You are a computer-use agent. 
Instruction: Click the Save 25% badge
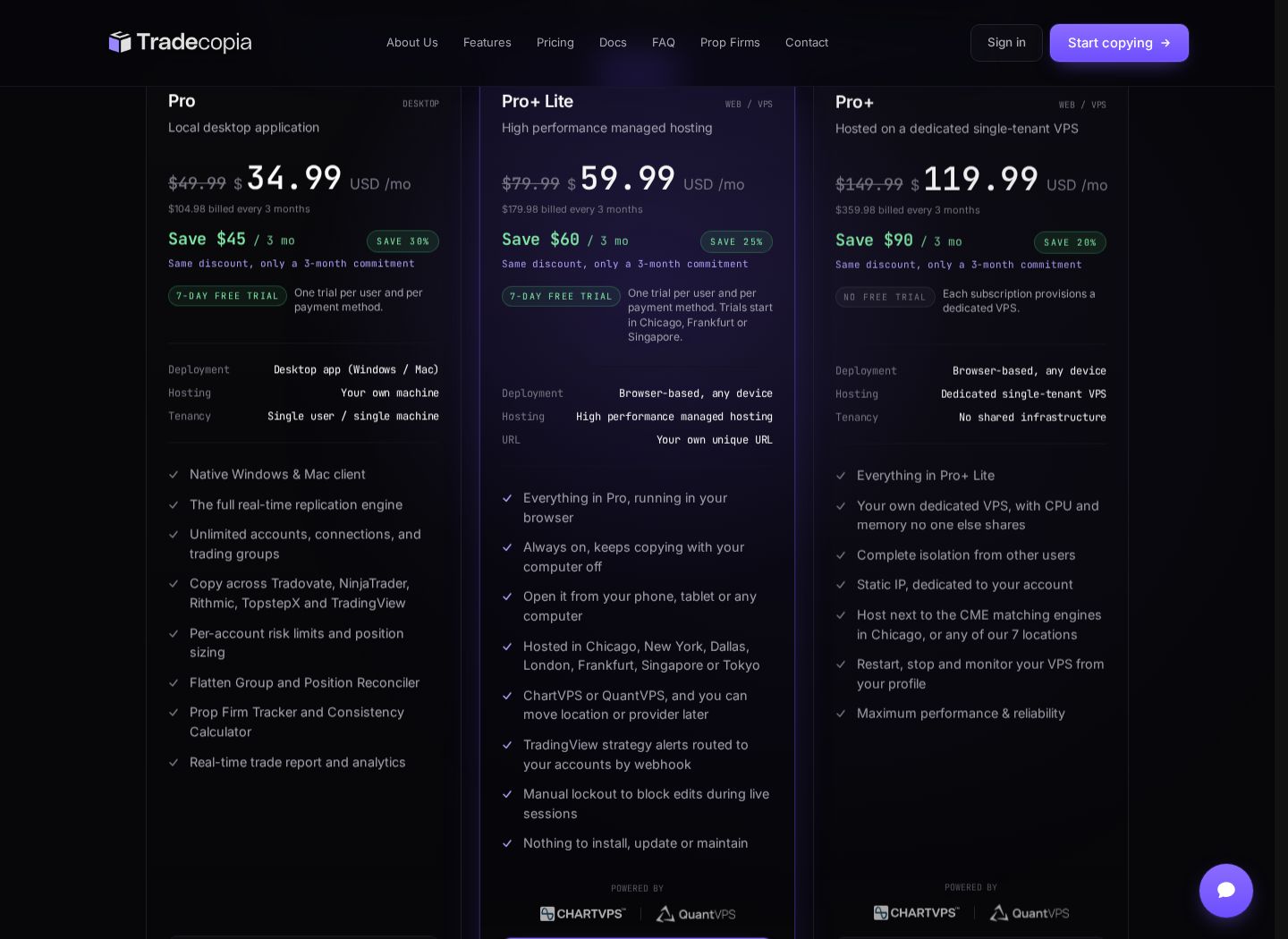click(736, 241)
